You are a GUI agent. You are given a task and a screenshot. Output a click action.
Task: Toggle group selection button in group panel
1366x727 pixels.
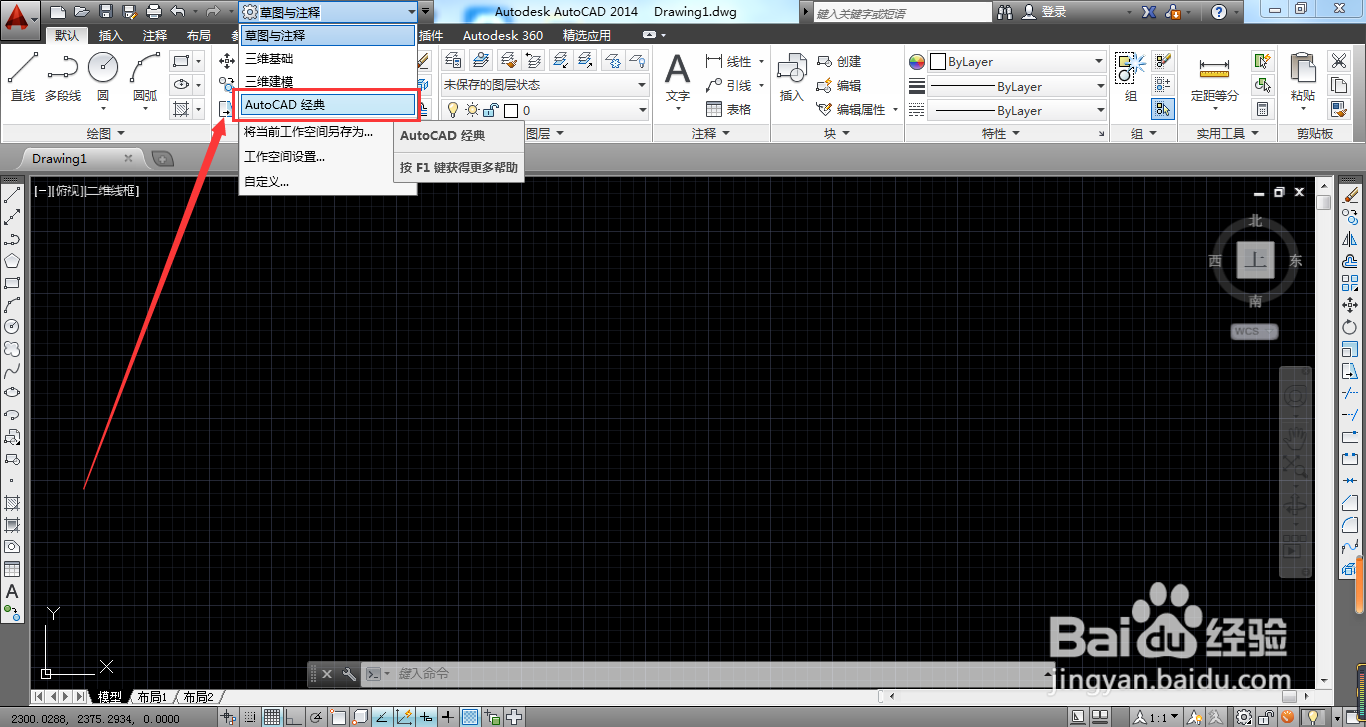pos(1162,109)
